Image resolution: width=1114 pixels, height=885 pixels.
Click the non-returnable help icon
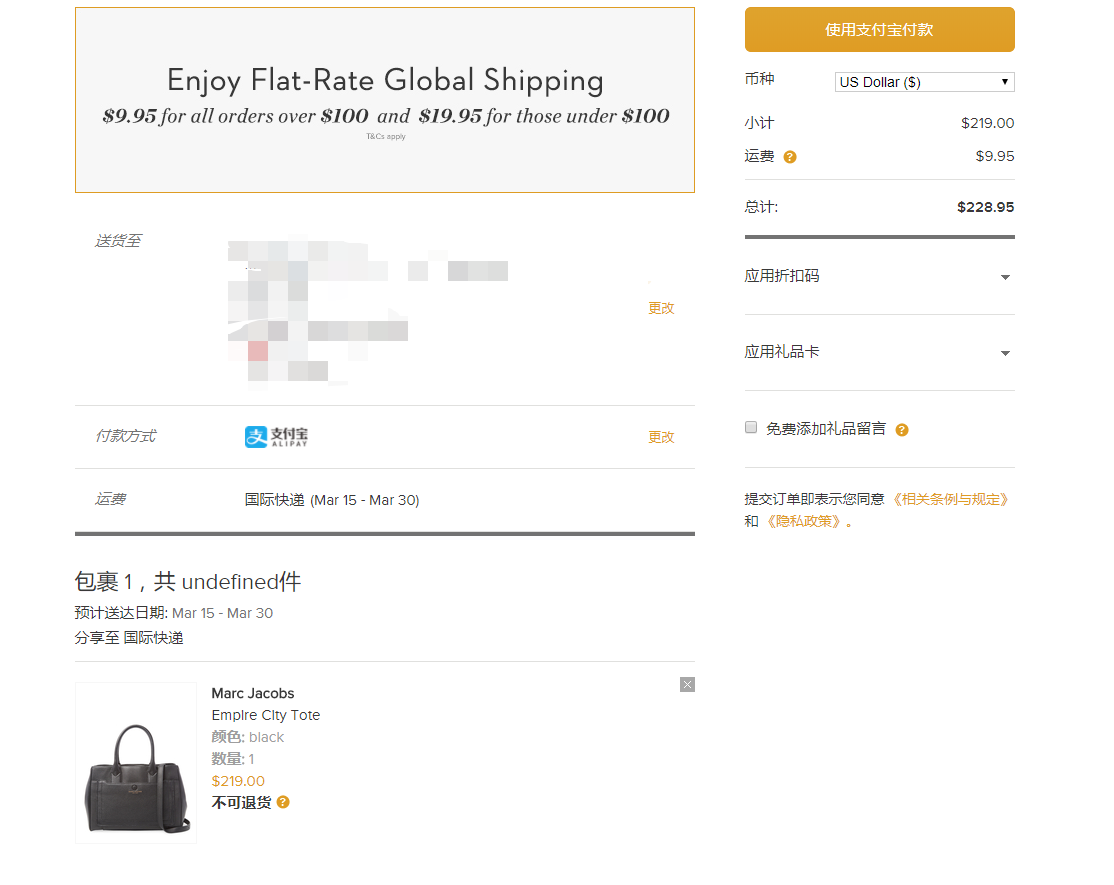[283, 803]
